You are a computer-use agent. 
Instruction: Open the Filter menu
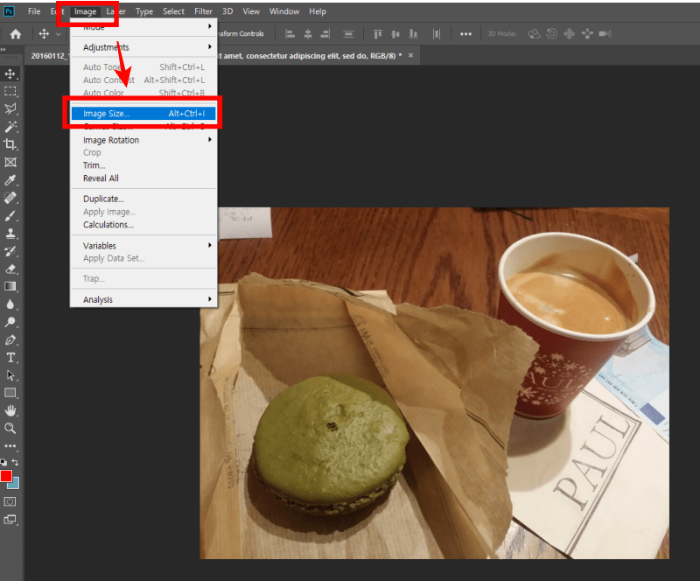point(203,12)
